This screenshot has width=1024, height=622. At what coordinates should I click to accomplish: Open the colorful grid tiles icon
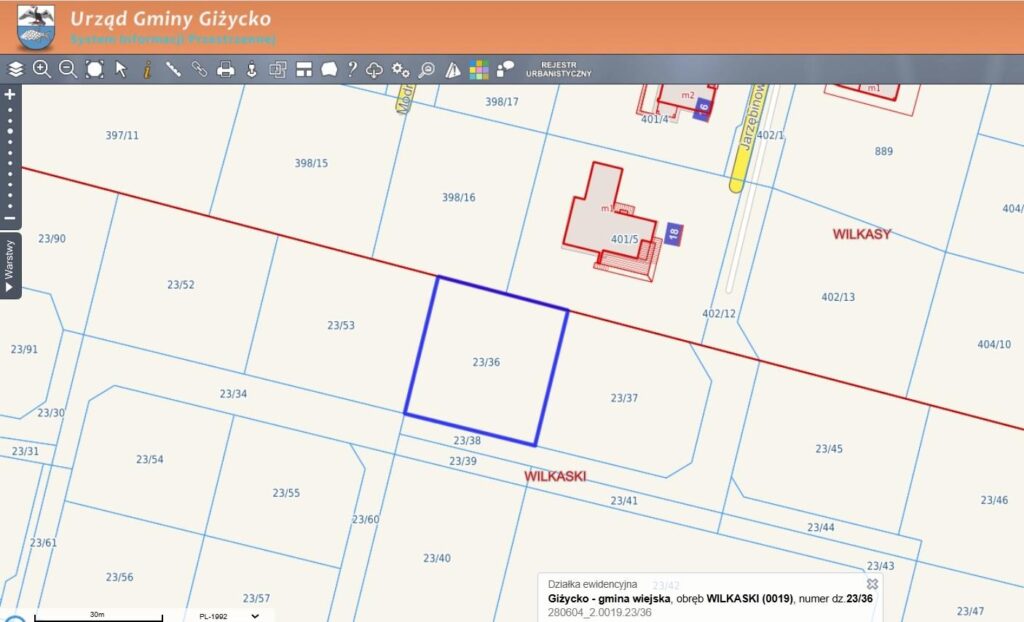pyautogui.click(x=479, y=69)
